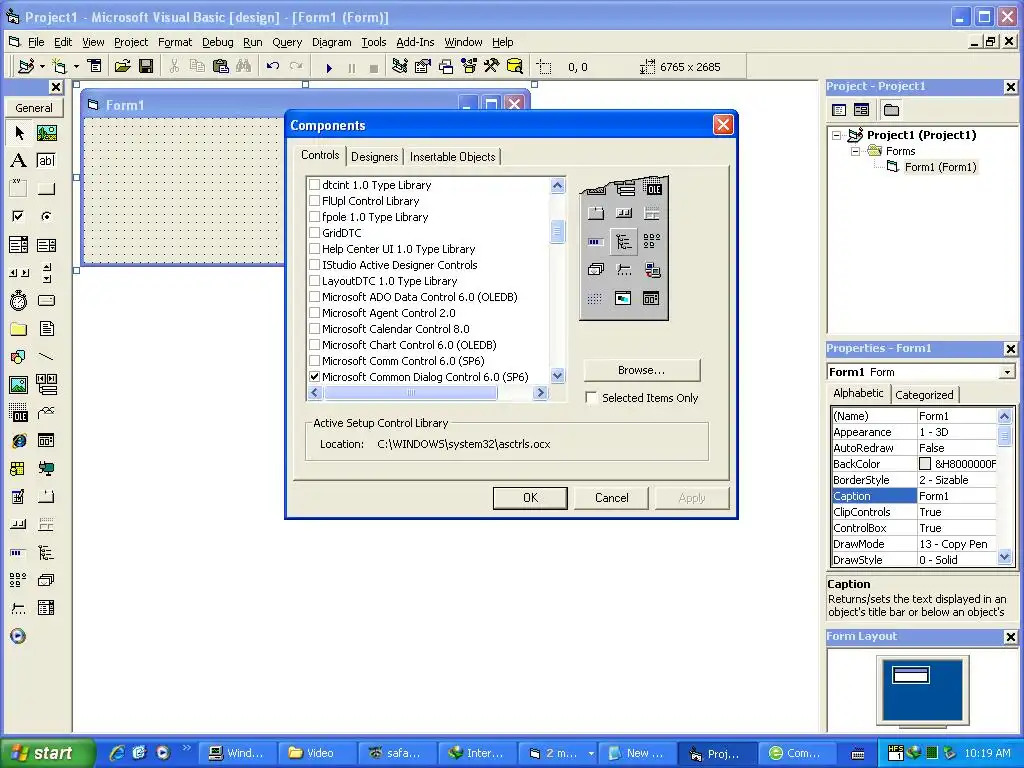Select the Frame tool in toolbox

[x=19, y=189]
